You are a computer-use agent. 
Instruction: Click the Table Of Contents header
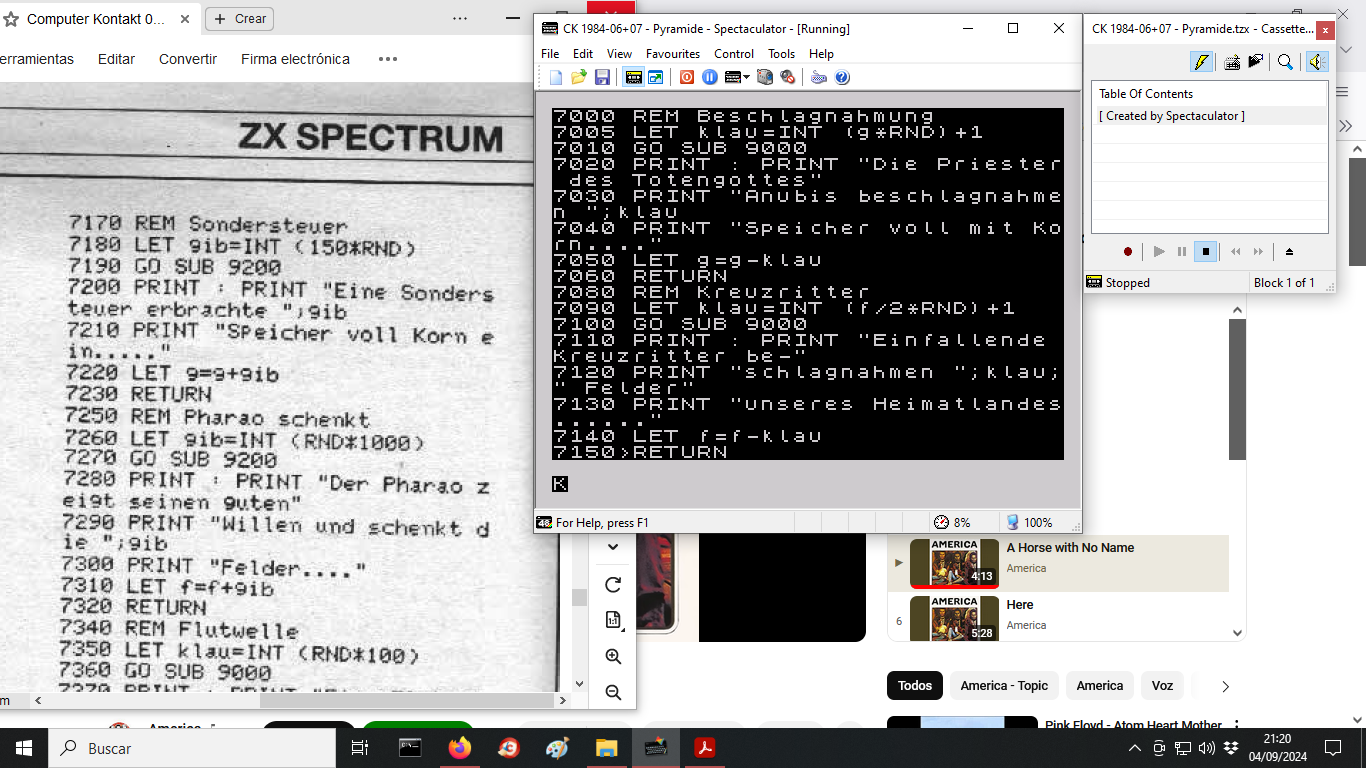[x=1146, y=94]
